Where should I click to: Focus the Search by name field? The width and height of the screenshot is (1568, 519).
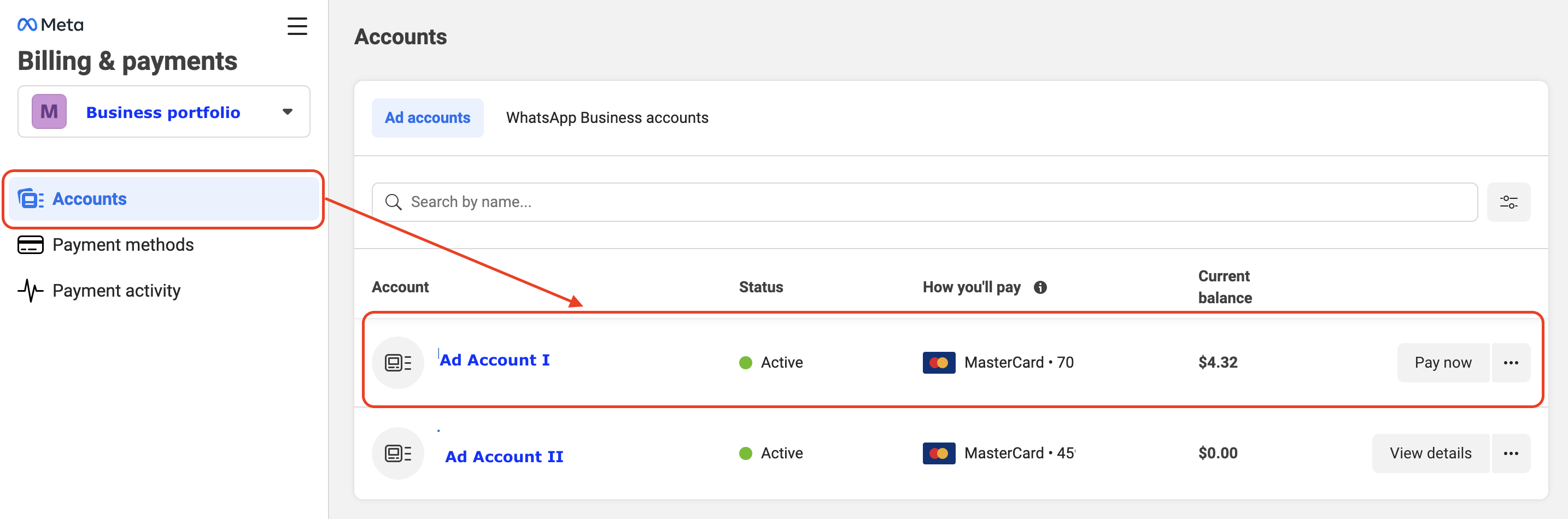click(x=925, y=202)
